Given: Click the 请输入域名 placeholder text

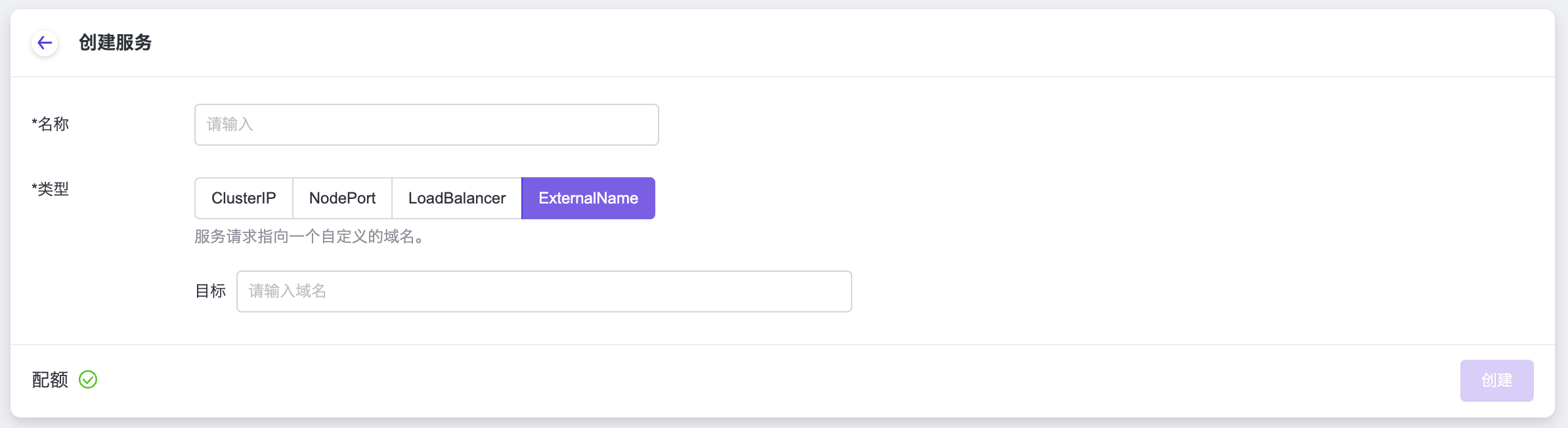Looking at the screenshot, I should pyautogui.click(x=288, y=291).
